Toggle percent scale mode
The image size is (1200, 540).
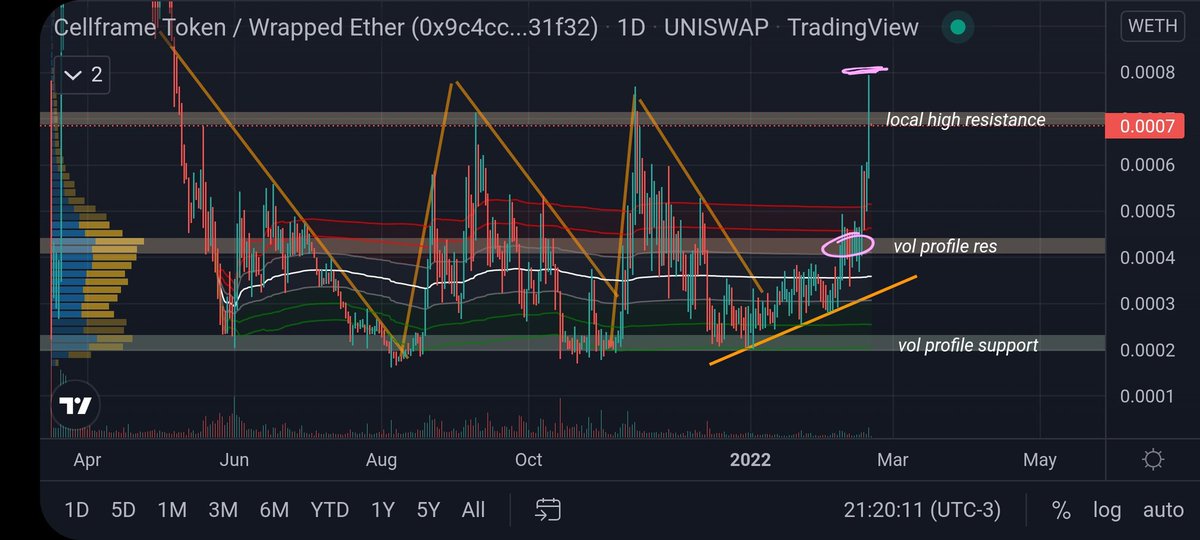(x=1061, y=510)
